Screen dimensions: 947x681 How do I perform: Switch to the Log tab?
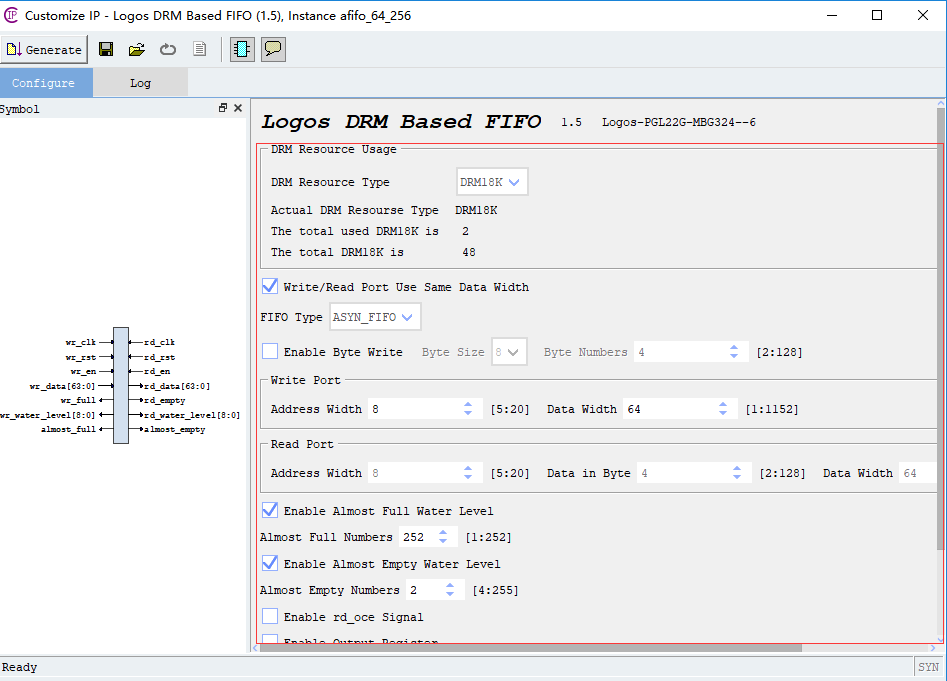(x=140, y=83)
